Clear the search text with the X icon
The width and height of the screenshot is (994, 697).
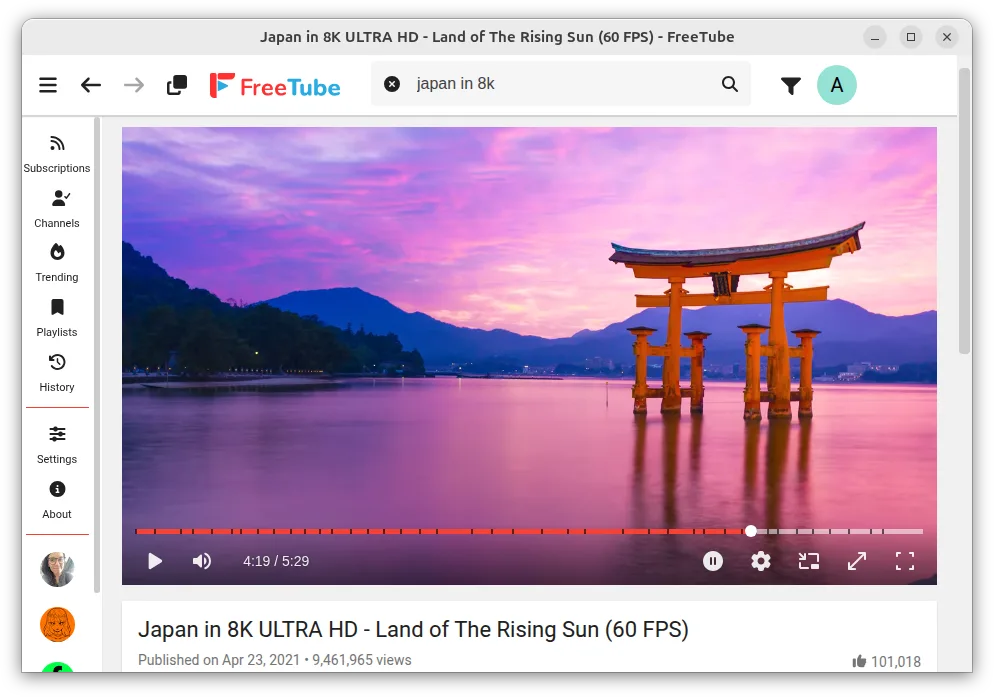pos(392,84)
